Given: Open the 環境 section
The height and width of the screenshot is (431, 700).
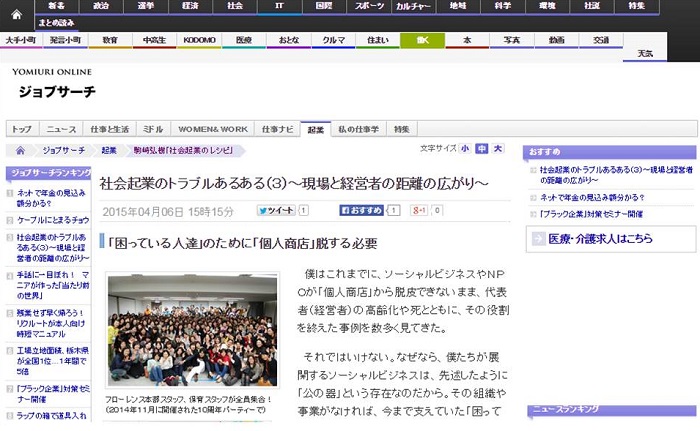Looking at the screenshot, I should pos(547,6).
